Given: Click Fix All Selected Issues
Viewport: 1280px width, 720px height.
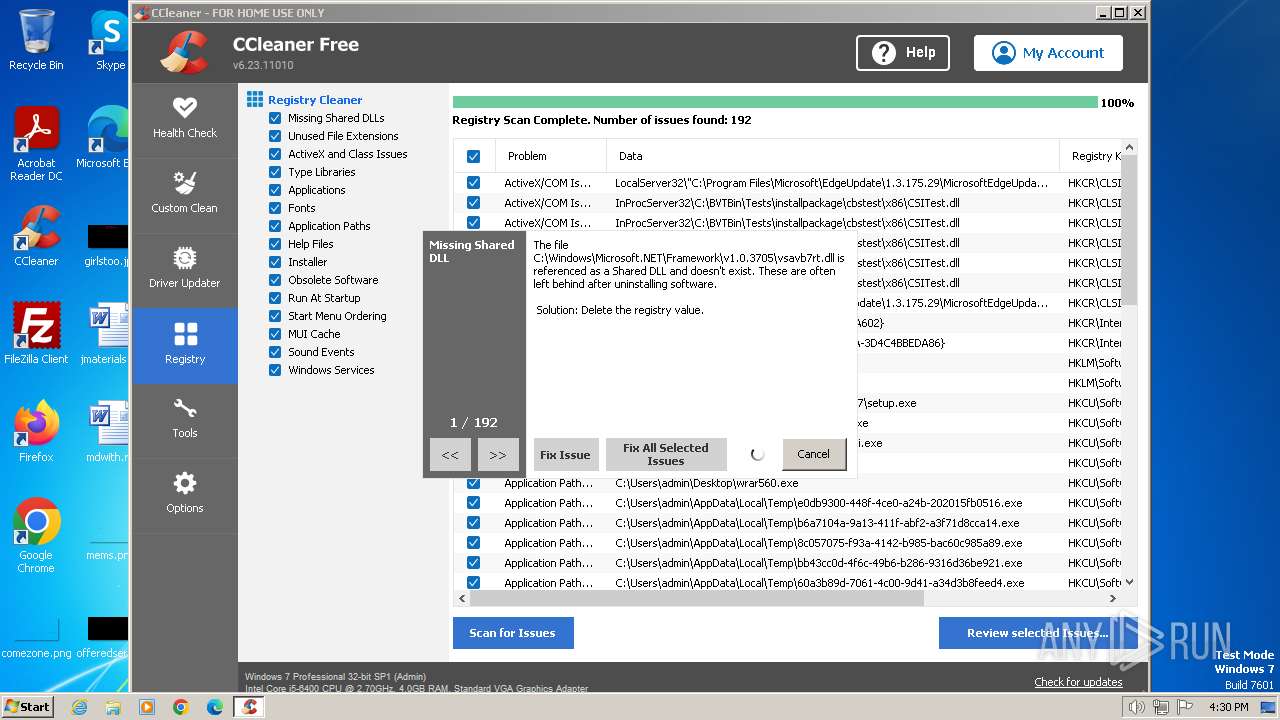Looking at the screenshot, I should click(x=665, y=455).
